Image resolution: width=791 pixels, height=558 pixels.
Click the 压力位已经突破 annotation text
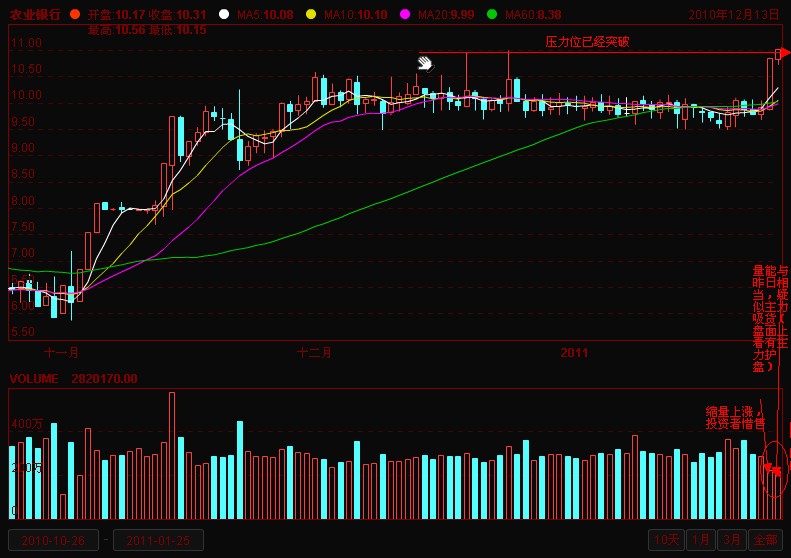click(x=587, y=42)
